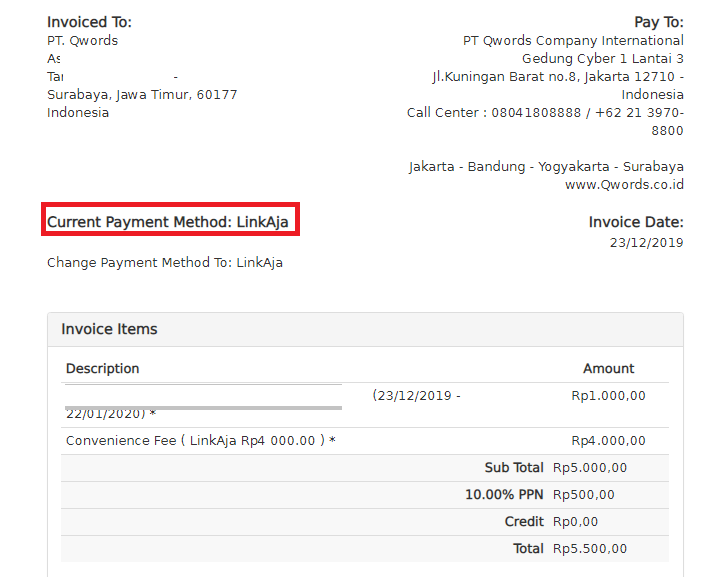721x577 pixels.
Task: Click the Invoiced To heading
Action: pos(89,22)
